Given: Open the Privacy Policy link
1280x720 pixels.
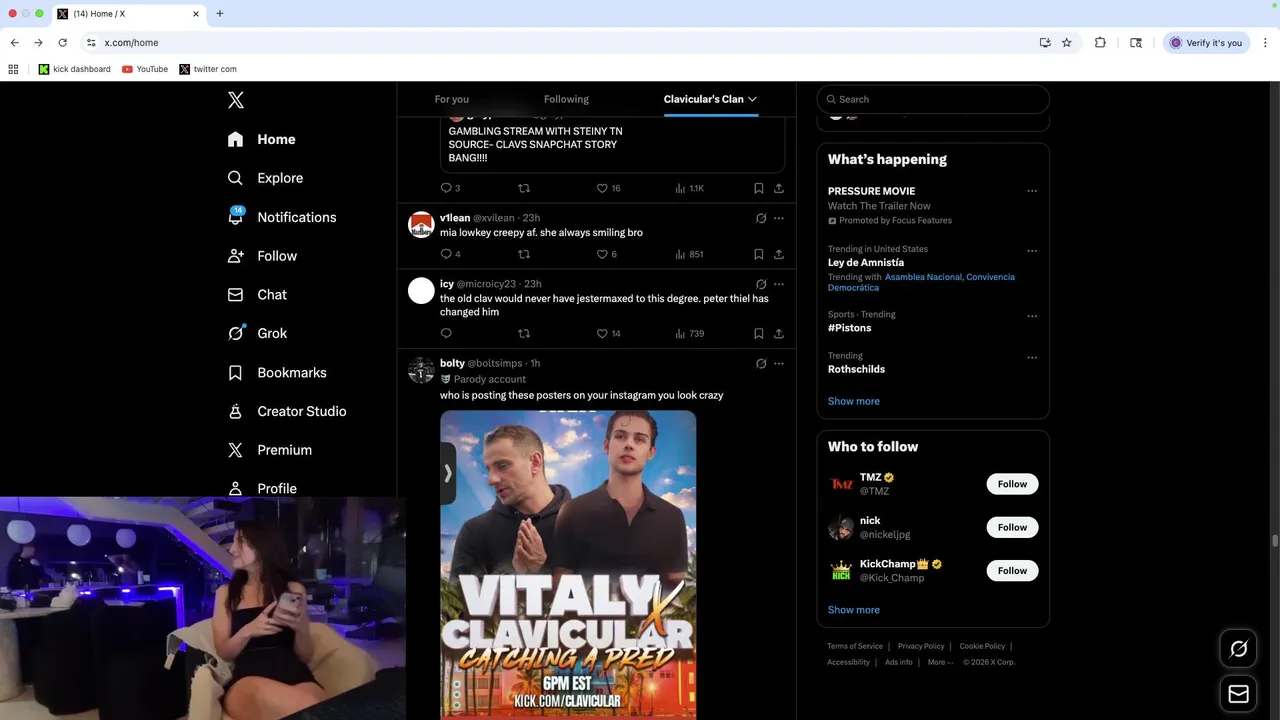Looking at the screenshot, I should tap(921, 646).
